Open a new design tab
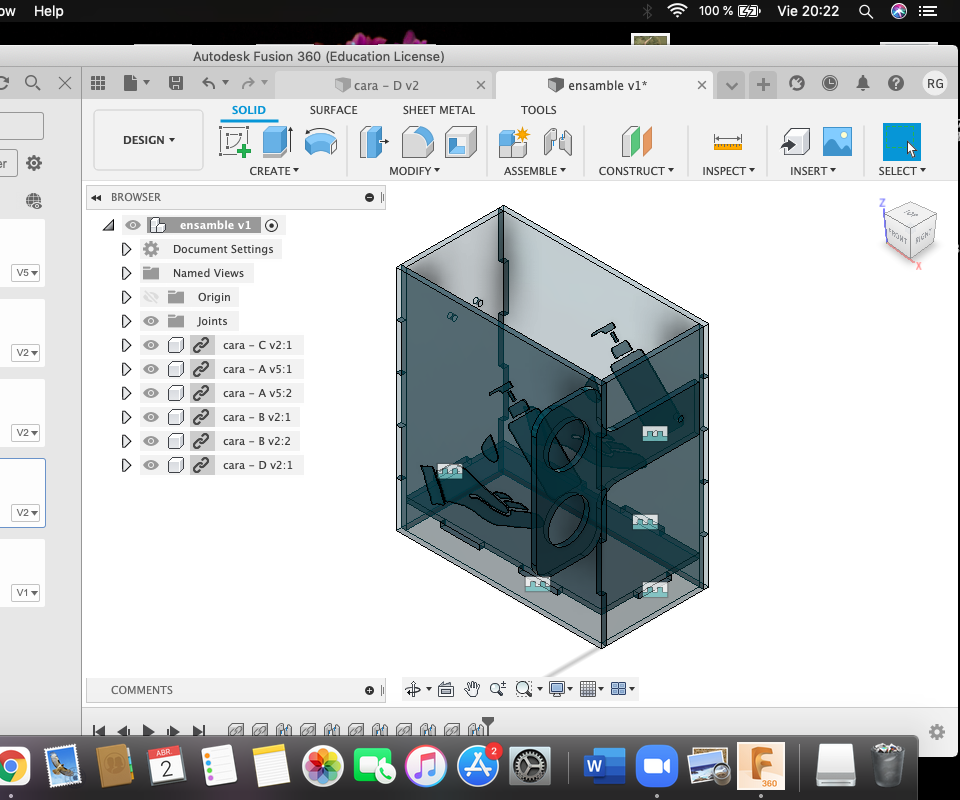Viewport: 960px width, 800px height. point(763,84)
